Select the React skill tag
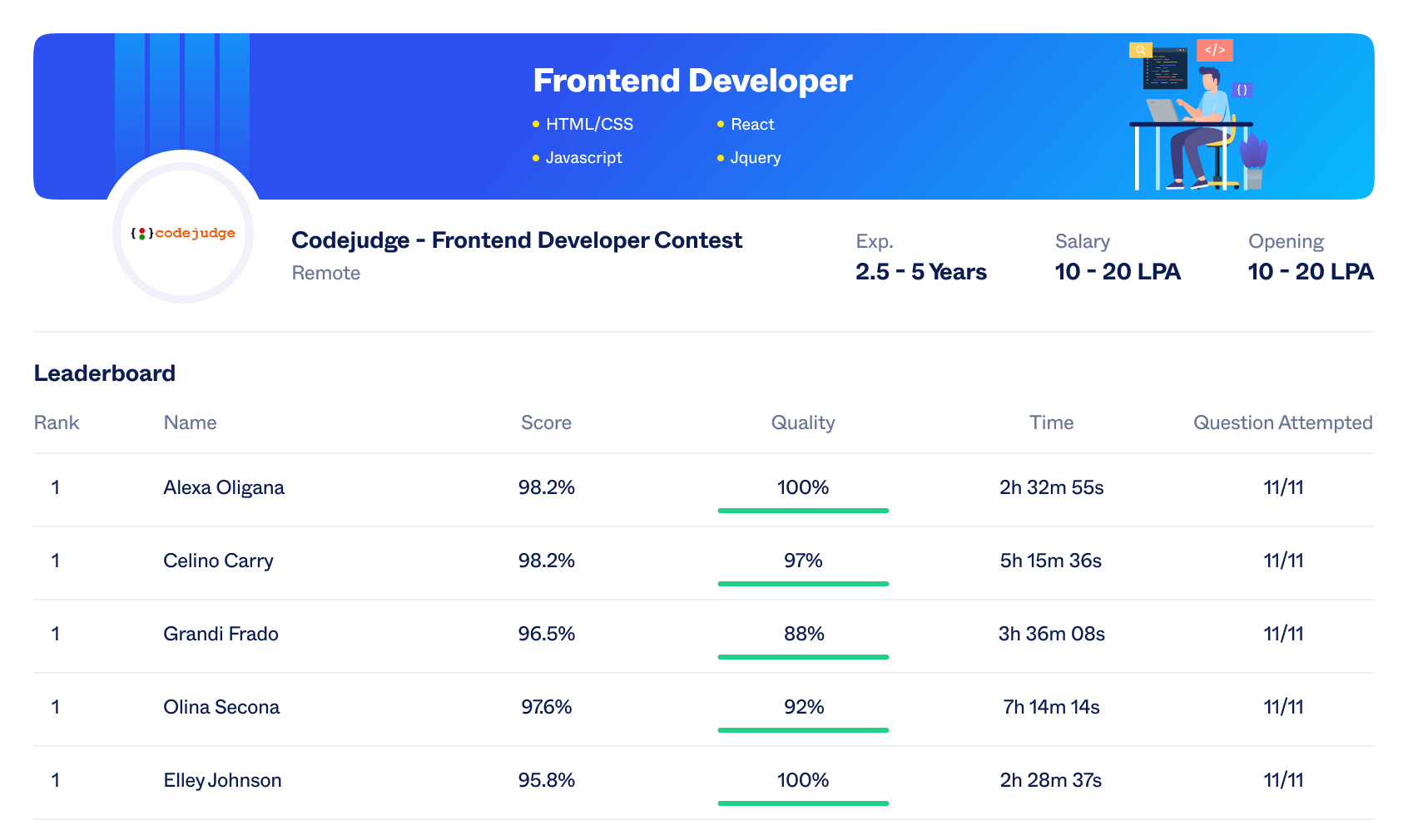The width and height of the screenshot is (1408, 840). [751, 123]
